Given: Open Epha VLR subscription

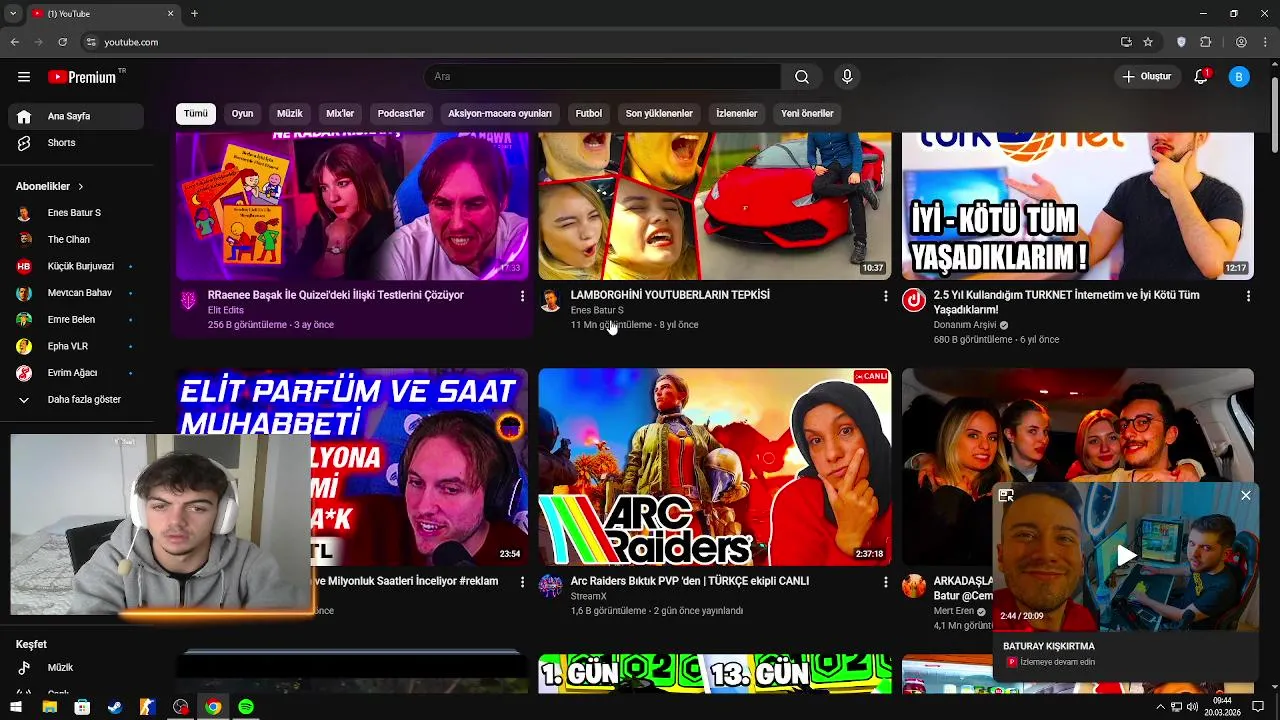Looking at the screenshot, I should click(x=76, y=346).
